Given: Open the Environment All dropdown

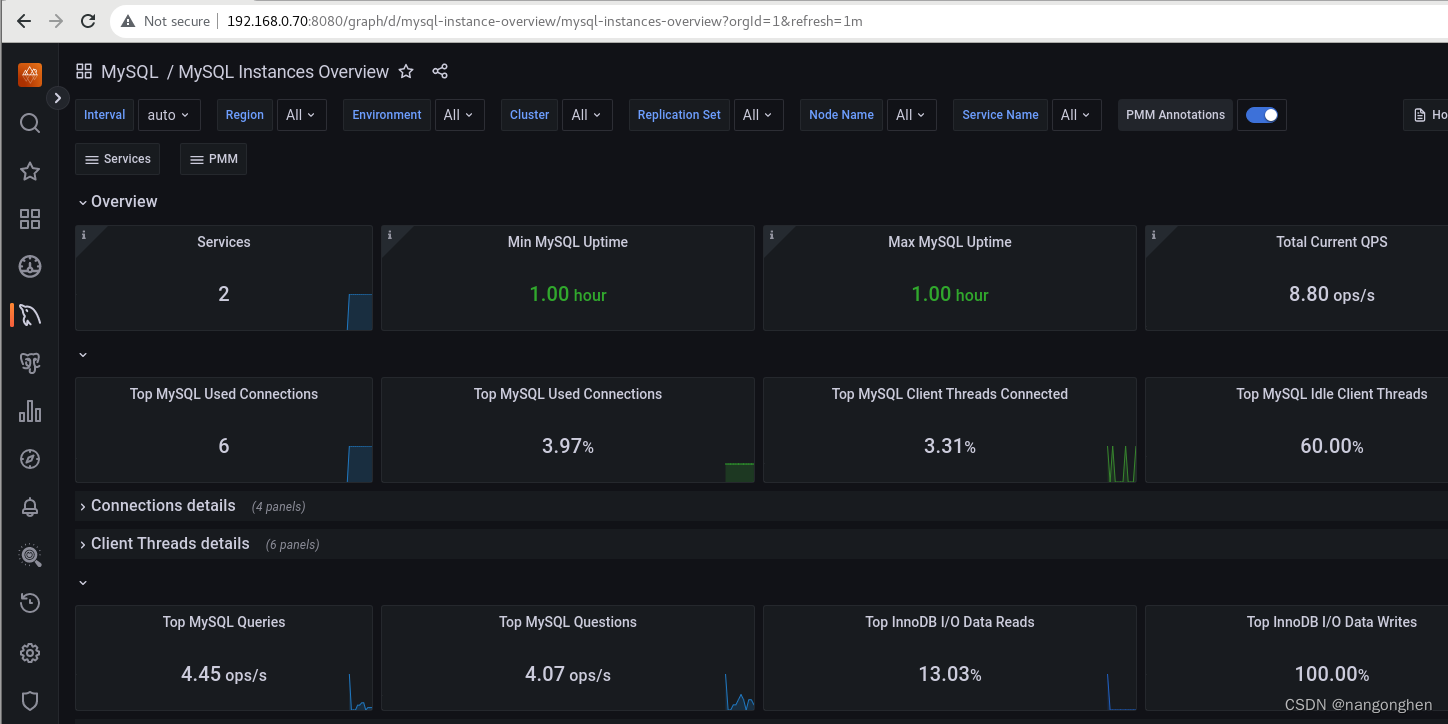Looking at the screenshot, I should tap(459, 115).
